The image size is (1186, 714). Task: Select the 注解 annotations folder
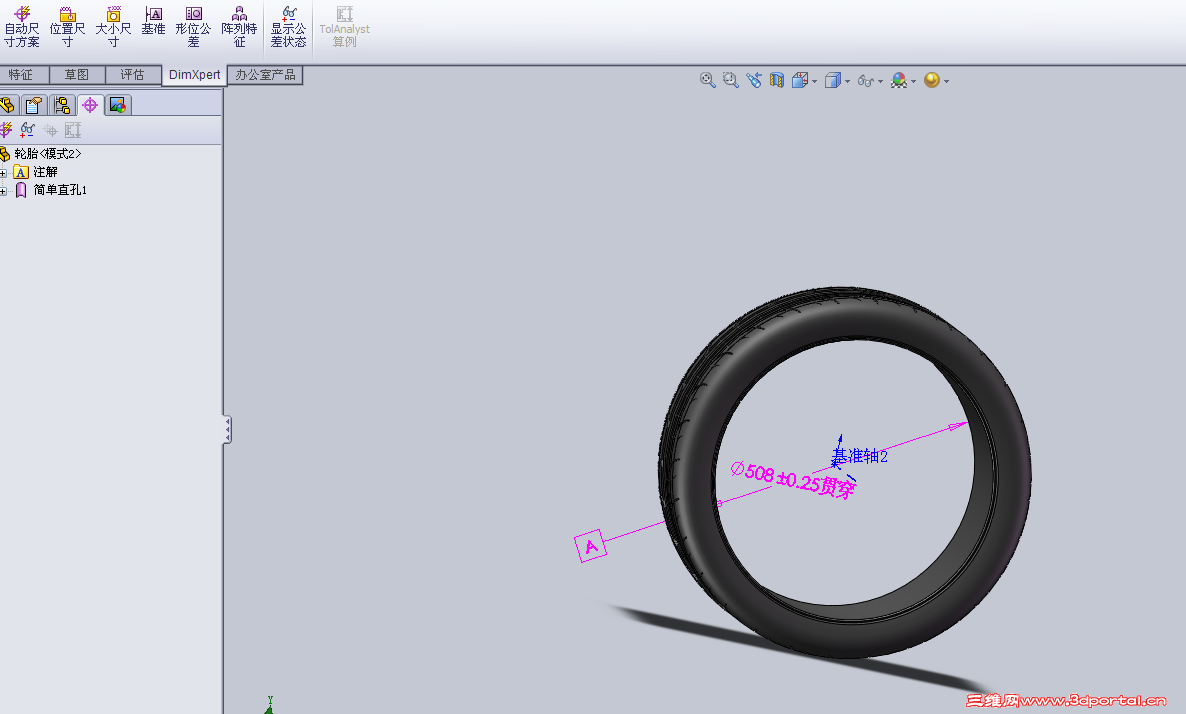(x=36, y=172)
